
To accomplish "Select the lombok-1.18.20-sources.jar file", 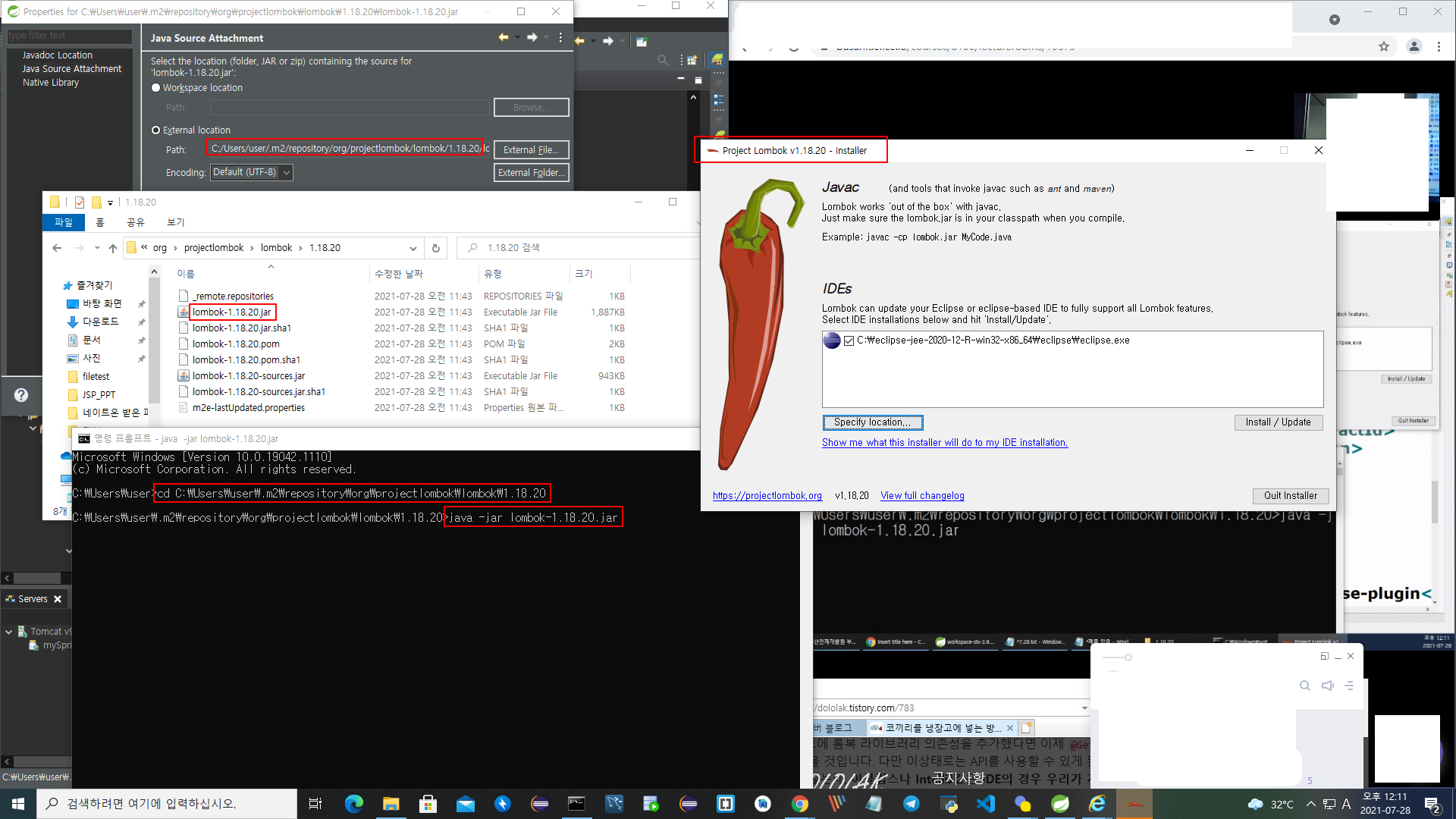I will tap(249, 376).
